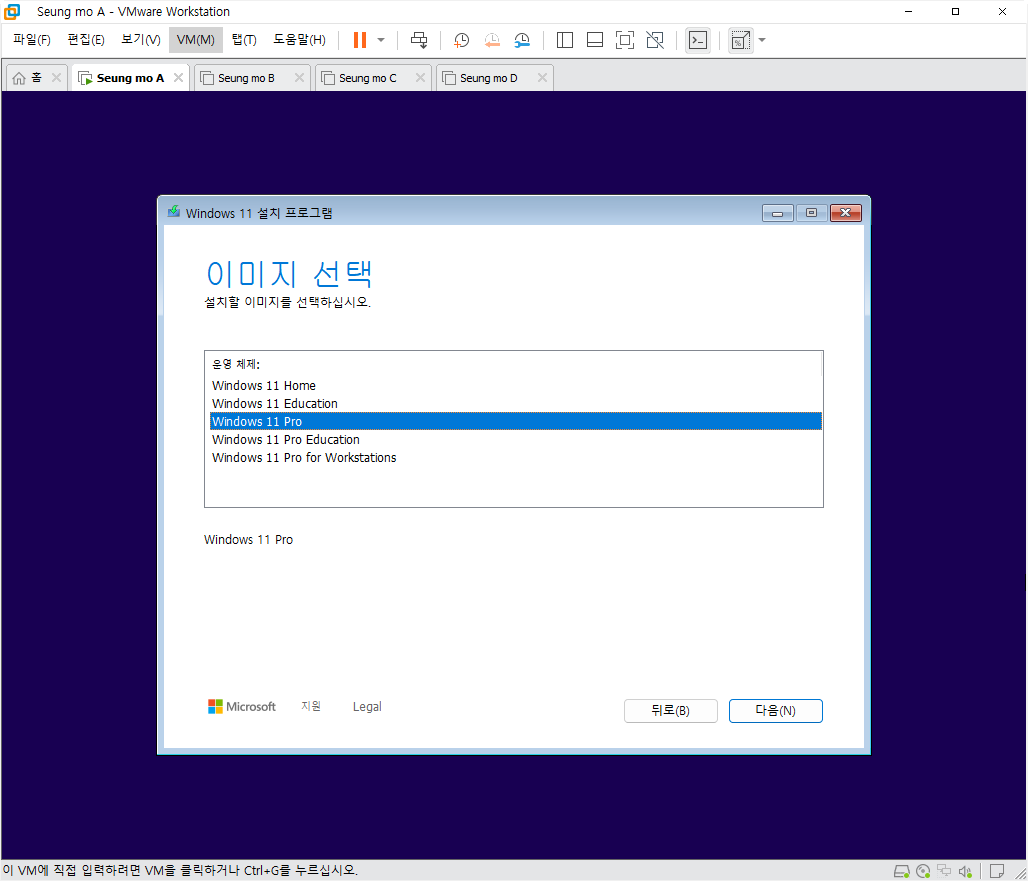Open the Legal link
The width and height of the screenshot is (1028, 881).
coord(367,707)
